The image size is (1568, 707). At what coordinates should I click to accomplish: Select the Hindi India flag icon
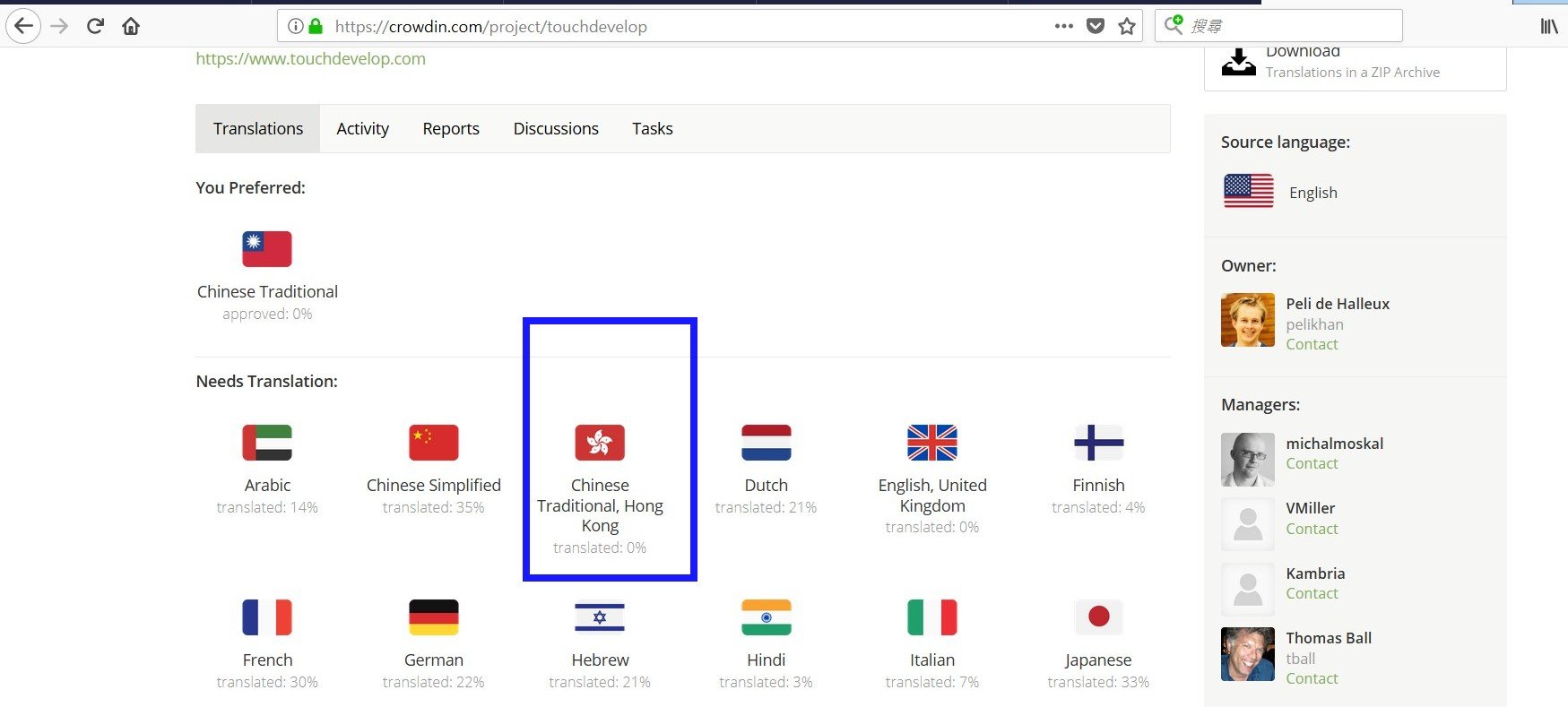pos(767,617)
